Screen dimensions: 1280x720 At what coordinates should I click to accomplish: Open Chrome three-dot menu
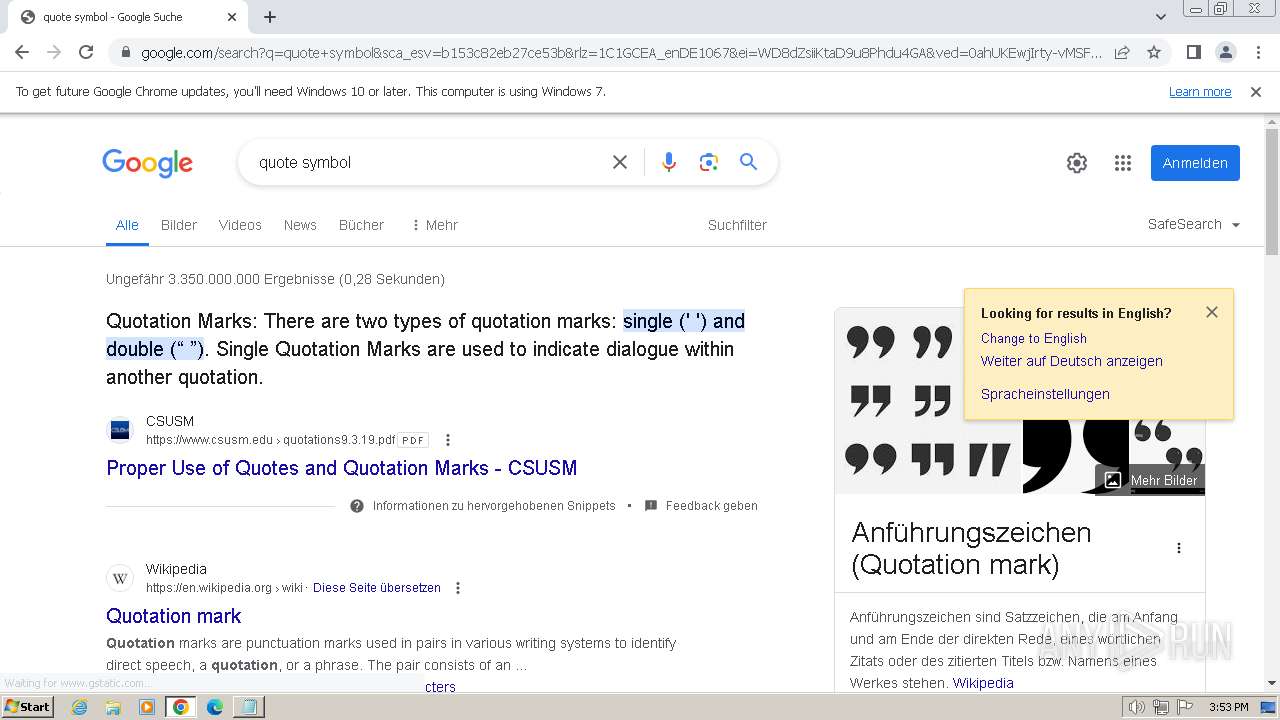coord(1257,52)
